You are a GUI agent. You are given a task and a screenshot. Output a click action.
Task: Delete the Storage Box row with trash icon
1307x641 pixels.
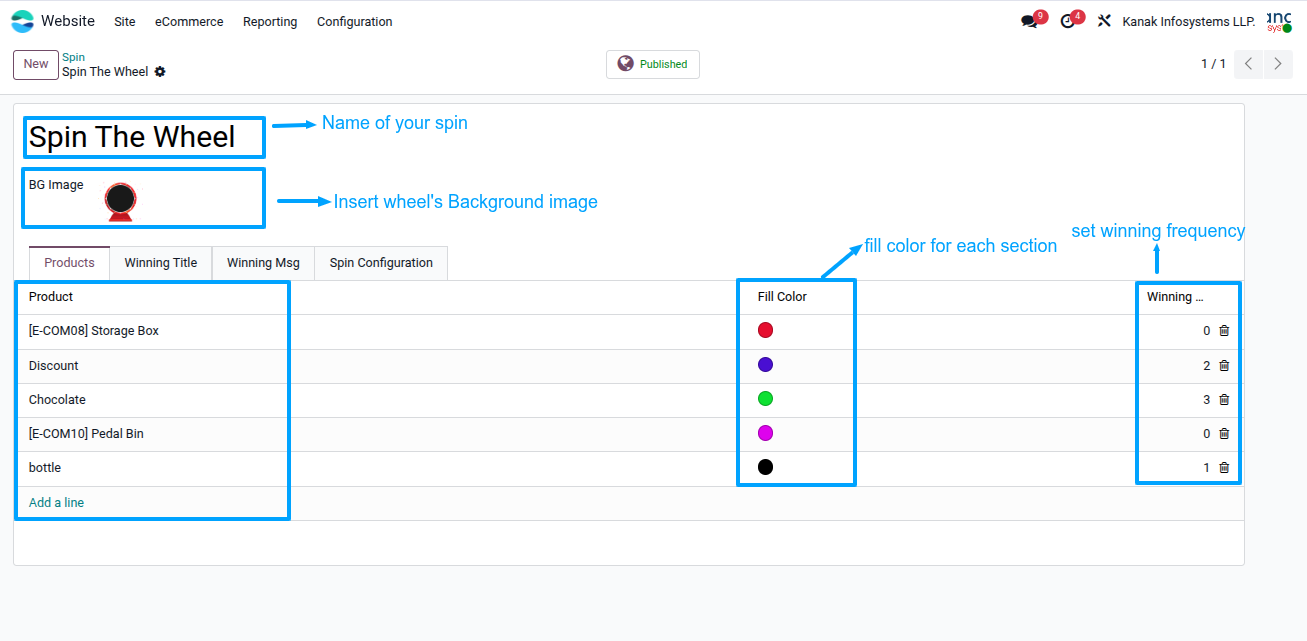tap(1224, 331)
